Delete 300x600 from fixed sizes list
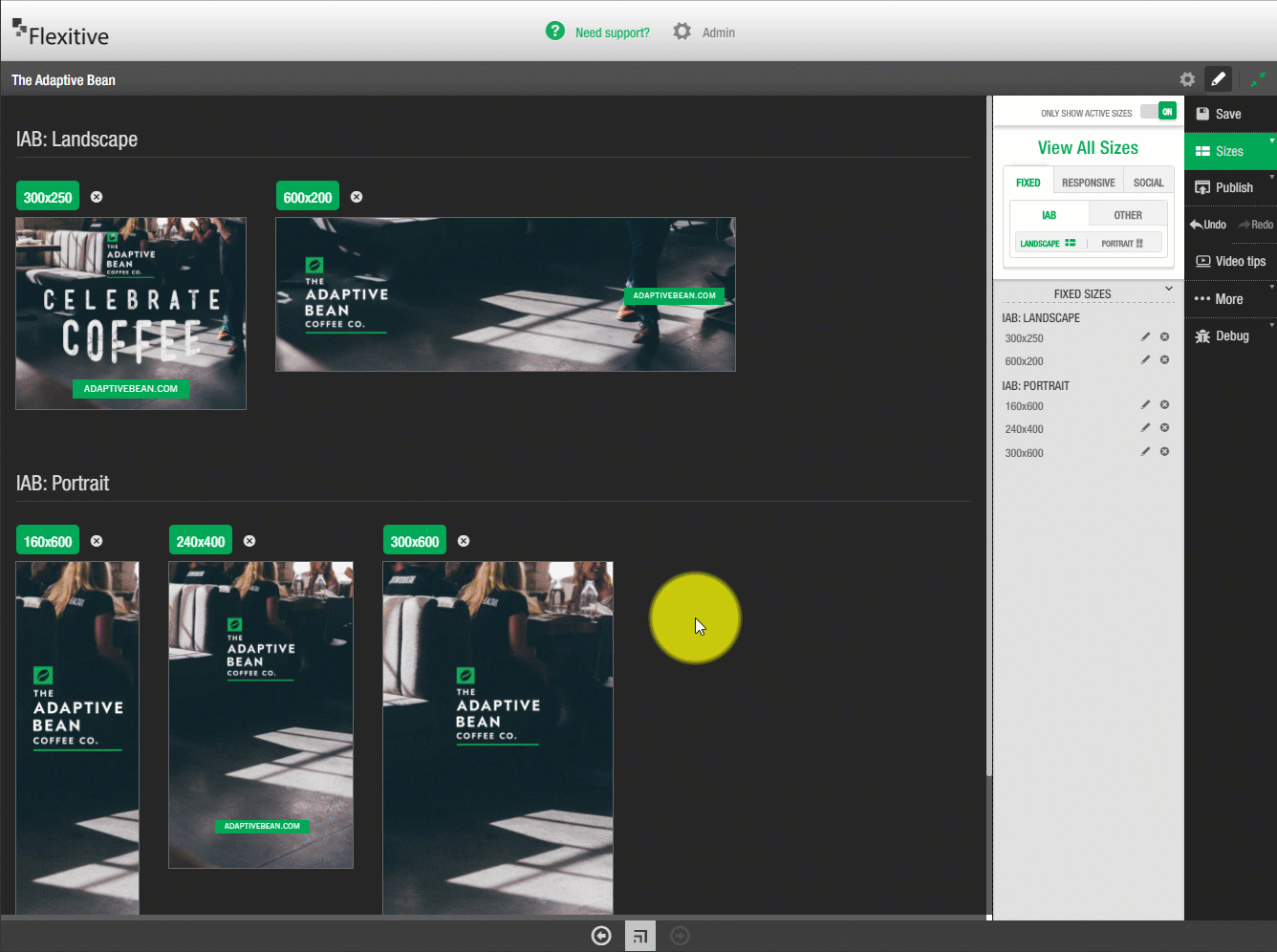 coord(1164,451)
